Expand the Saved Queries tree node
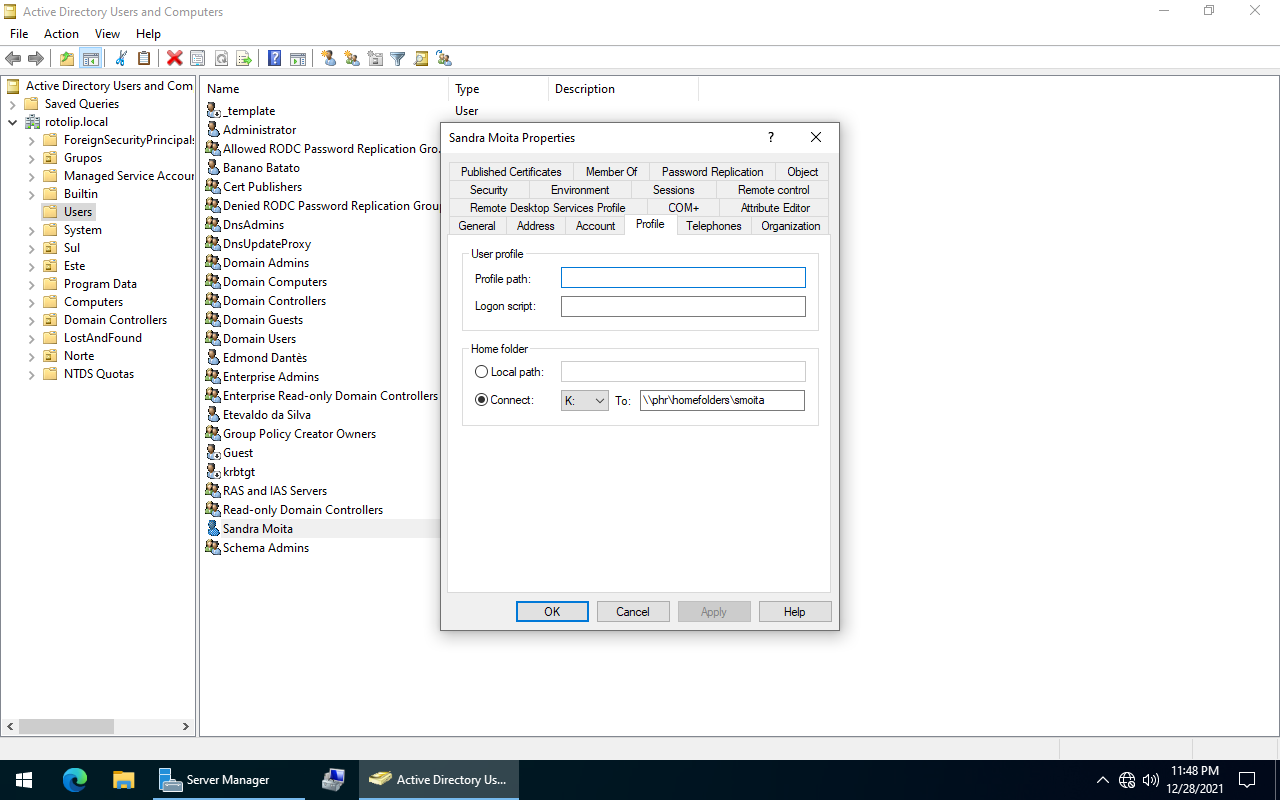This screenshot has height=800, width=1280. 12,104
